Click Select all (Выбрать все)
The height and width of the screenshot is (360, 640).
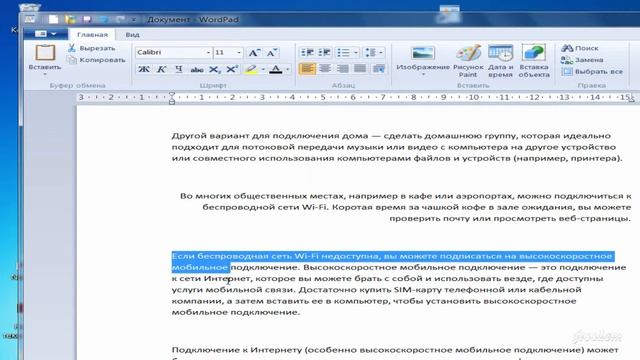click(x=592, y=71)
